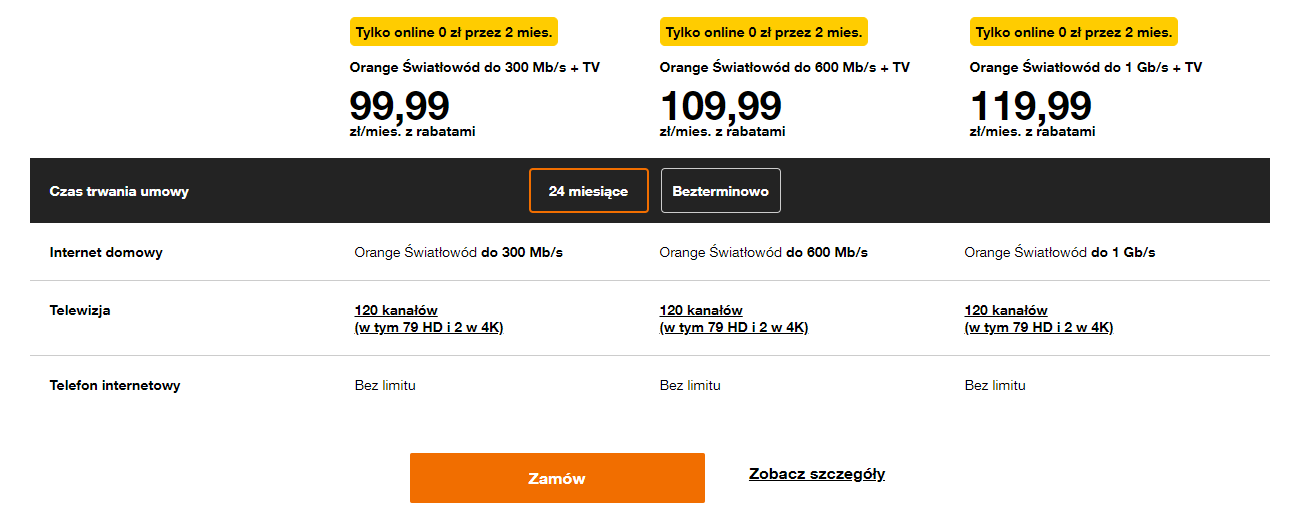Click the 109,99 price
Image resolution: width=1291 pixels, height=518 pixels.
[x=721, y=105]
